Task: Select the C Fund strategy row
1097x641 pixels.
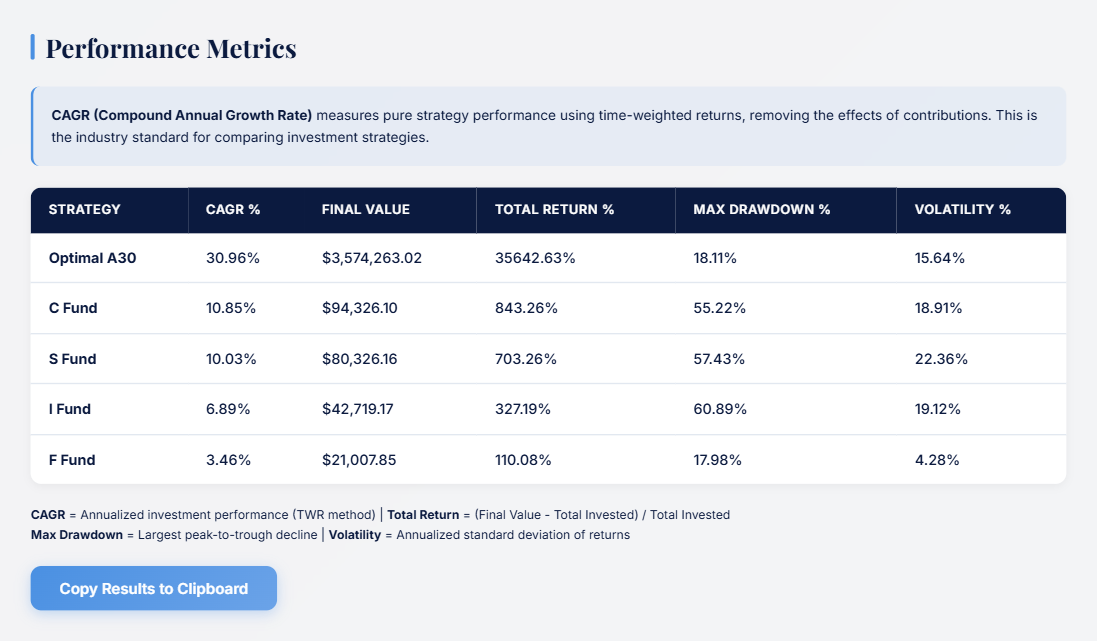Action: click(x=73, y=308)
